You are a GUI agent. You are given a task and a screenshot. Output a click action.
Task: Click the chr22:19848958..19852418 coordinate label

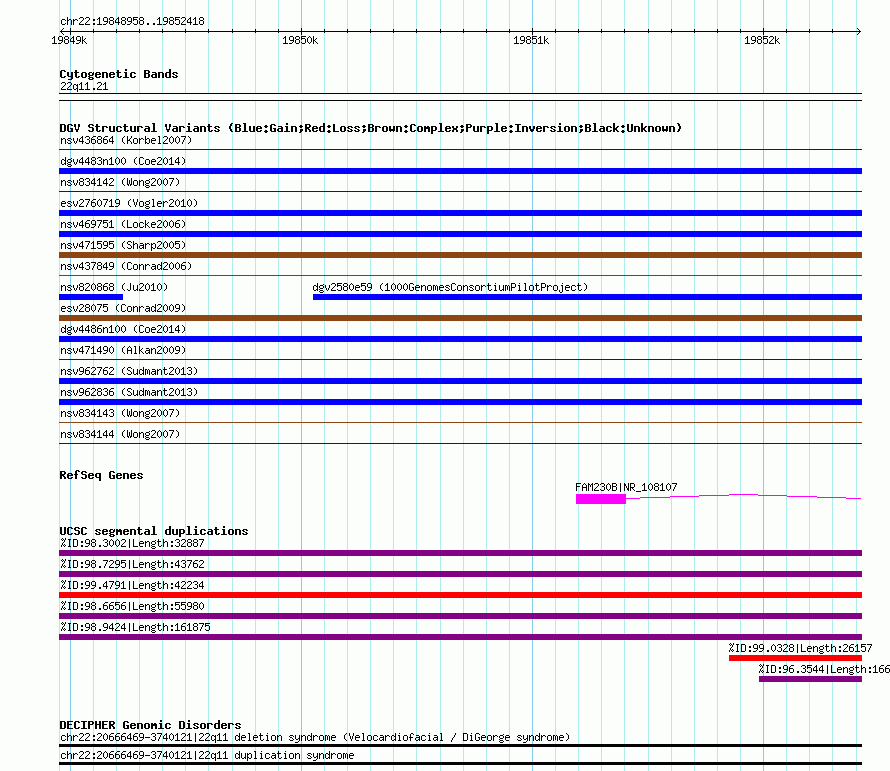(x=132, y=22)
